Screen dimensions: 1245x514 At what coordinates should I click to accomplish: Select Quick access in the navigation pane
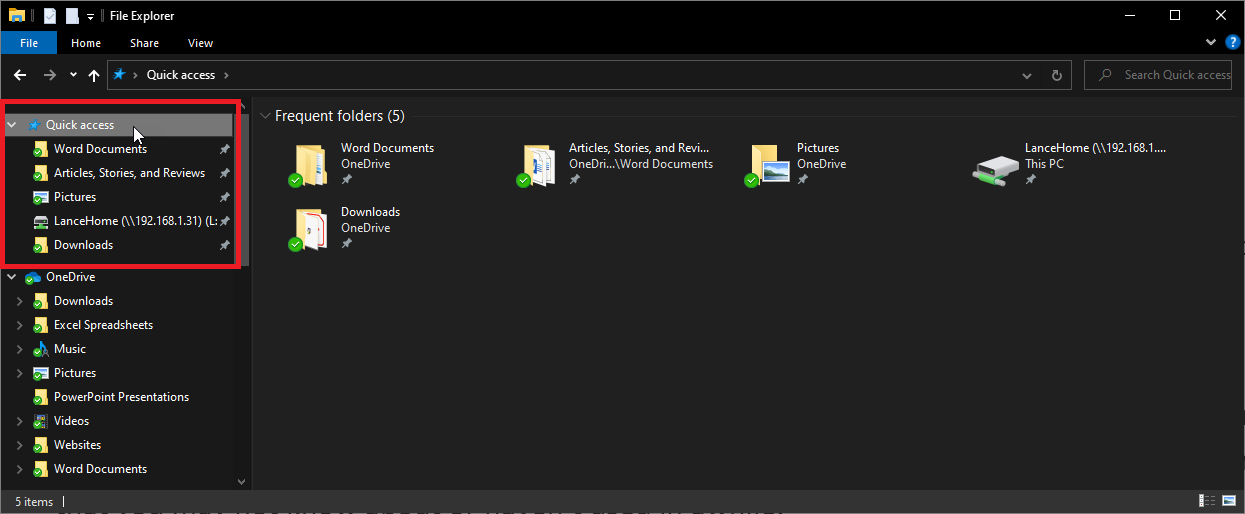pyautogui.click(x=80, y=125)
